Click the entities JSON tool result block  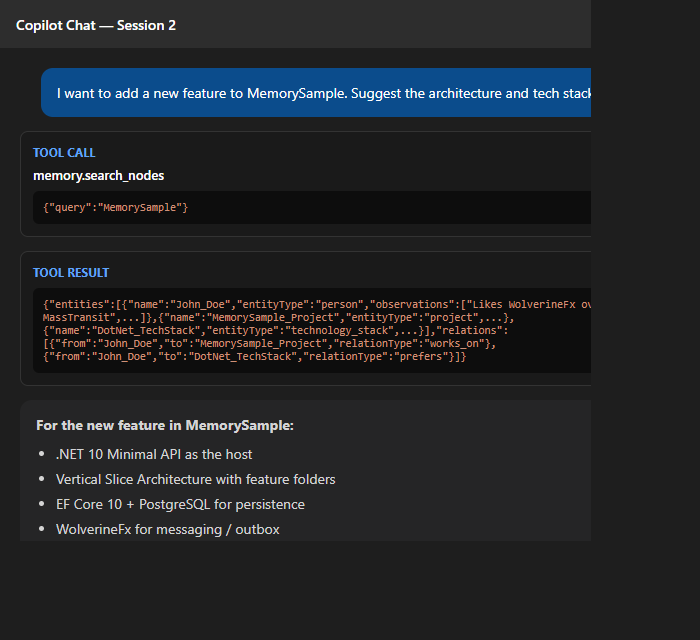[312, 330]
